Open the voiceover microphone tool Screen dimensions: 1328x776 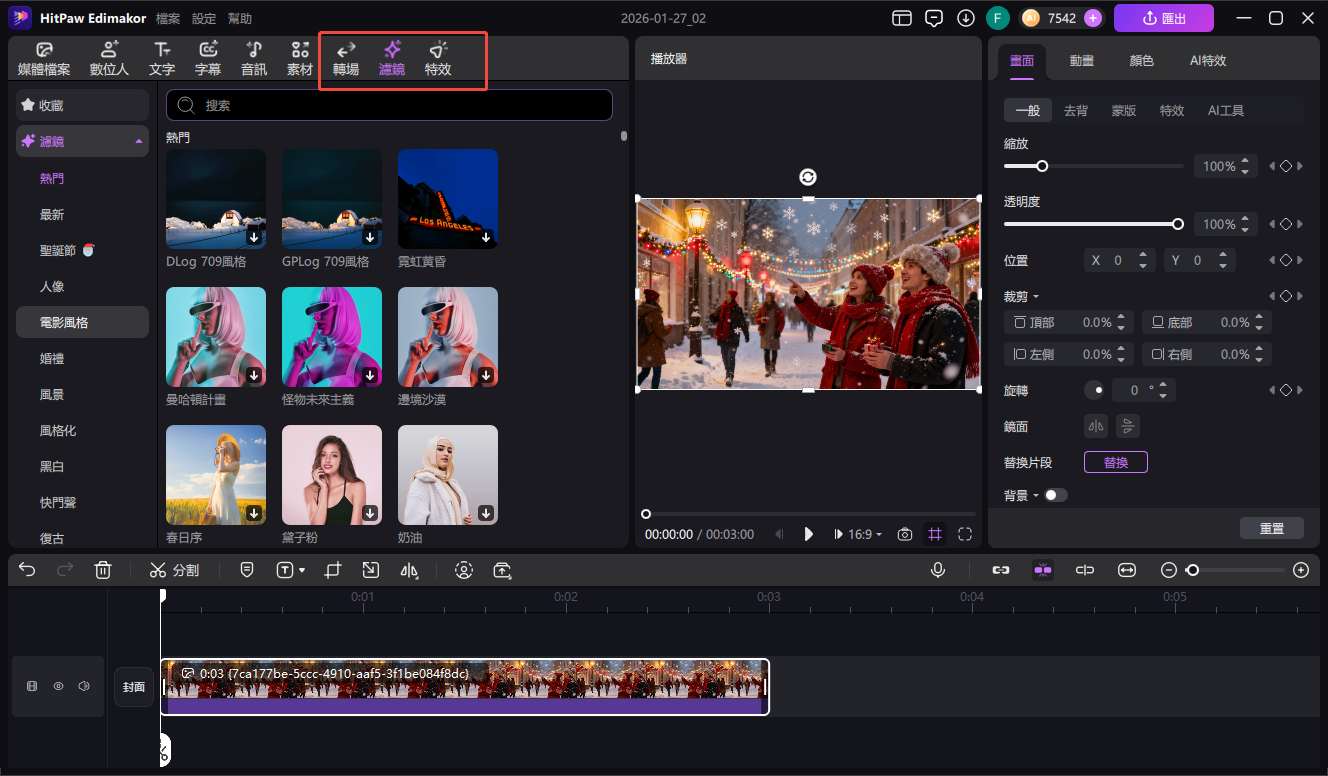click(937, 569)
